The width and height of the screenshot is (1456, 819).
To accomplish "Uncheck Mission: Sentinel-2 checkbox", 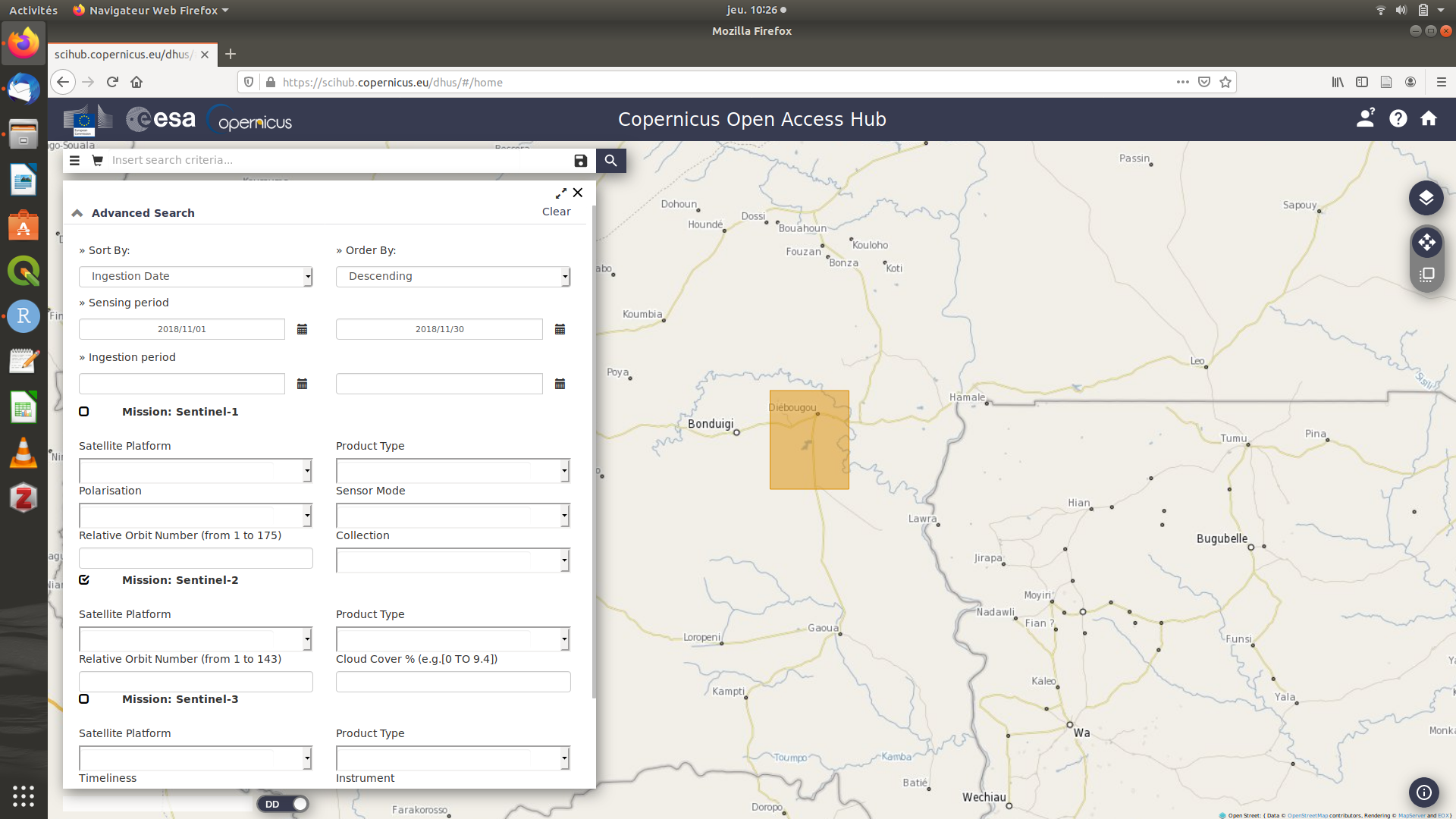I will pyautogui.click(x=84, y=580).
